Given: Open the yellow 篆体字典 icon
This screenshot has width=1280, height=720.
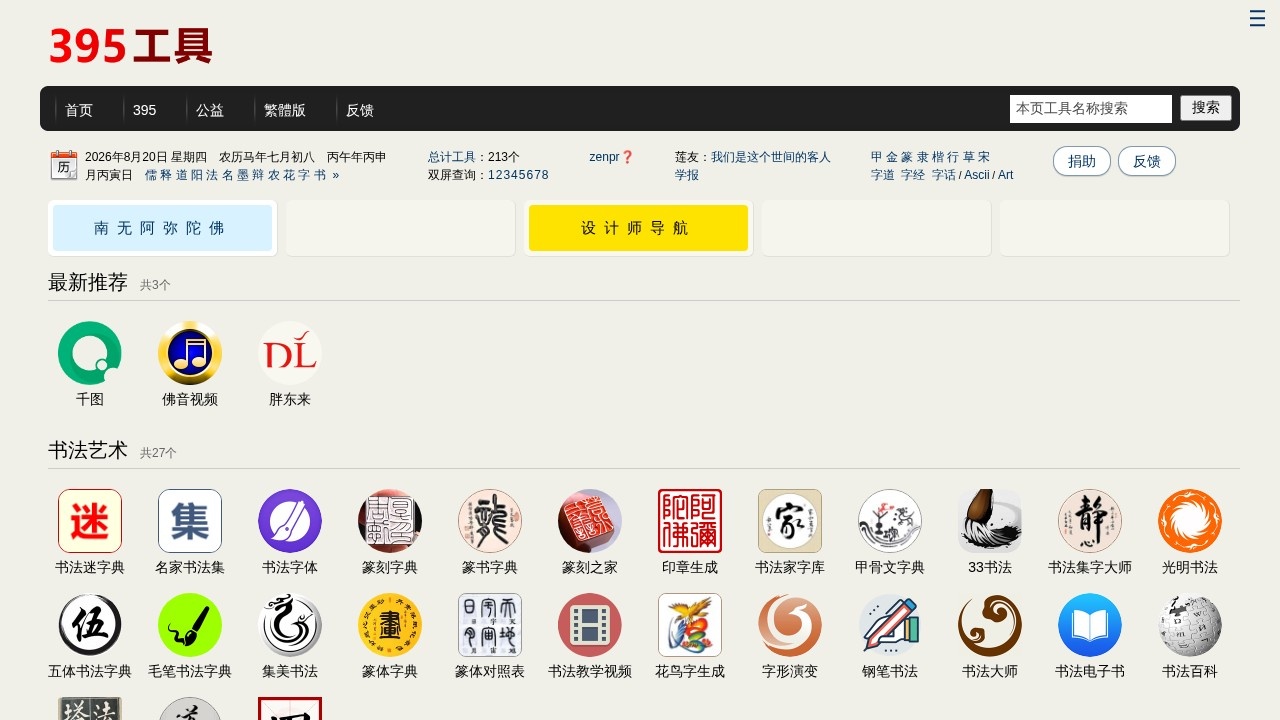Looking at the screenshot, I should coord(390,625).
